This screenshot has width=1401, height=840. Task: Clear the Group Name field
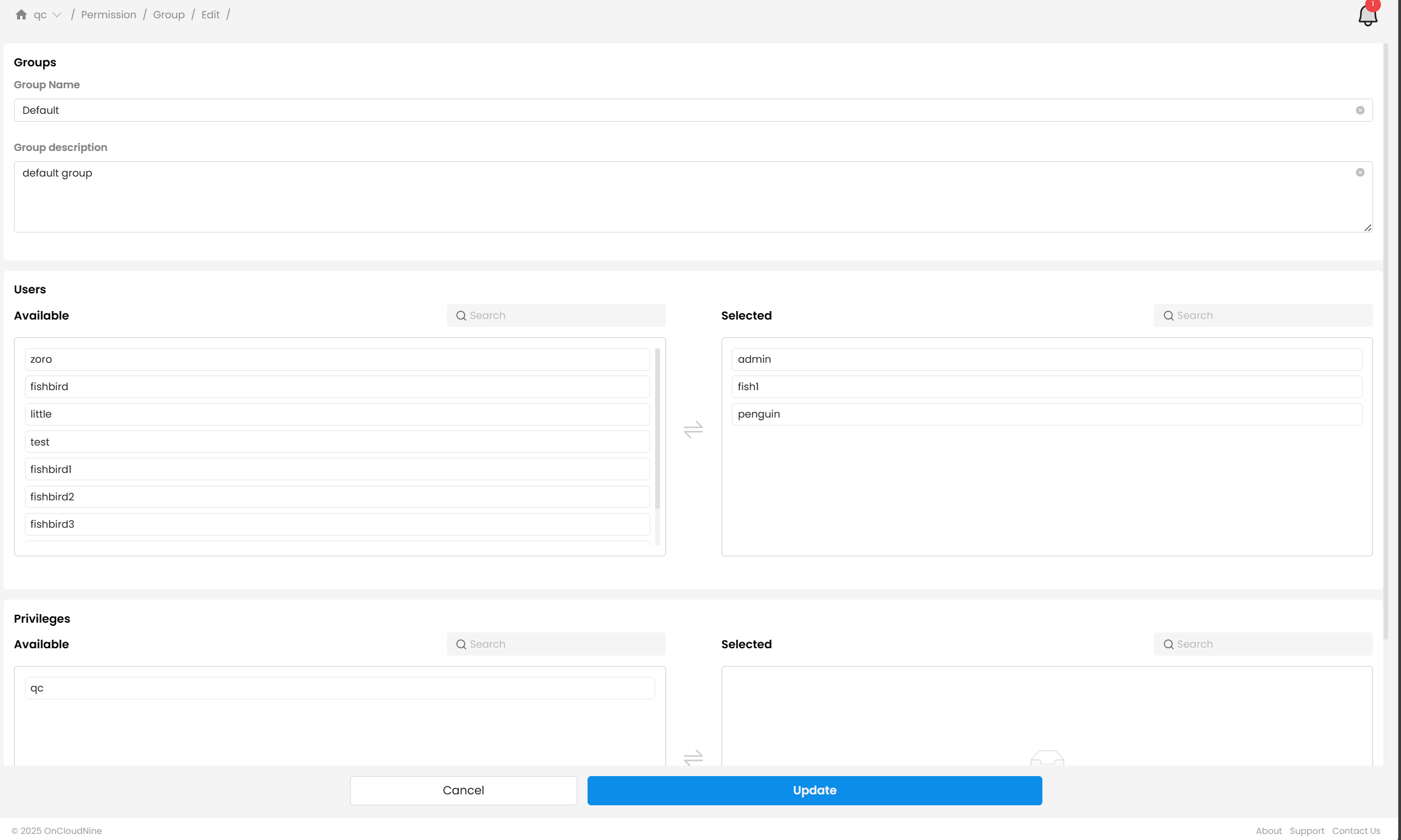click(1360, 110)
